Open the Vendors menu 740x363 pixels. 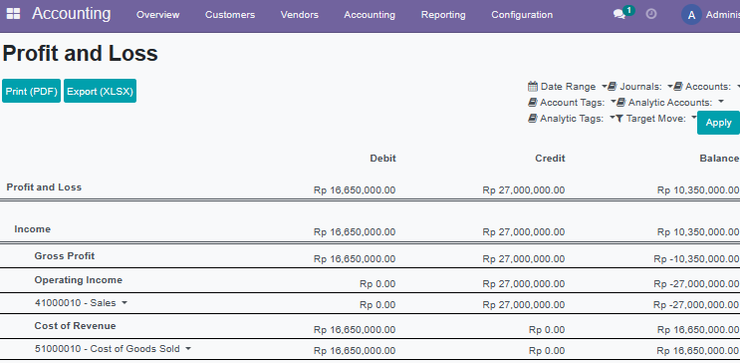[300, 15]
